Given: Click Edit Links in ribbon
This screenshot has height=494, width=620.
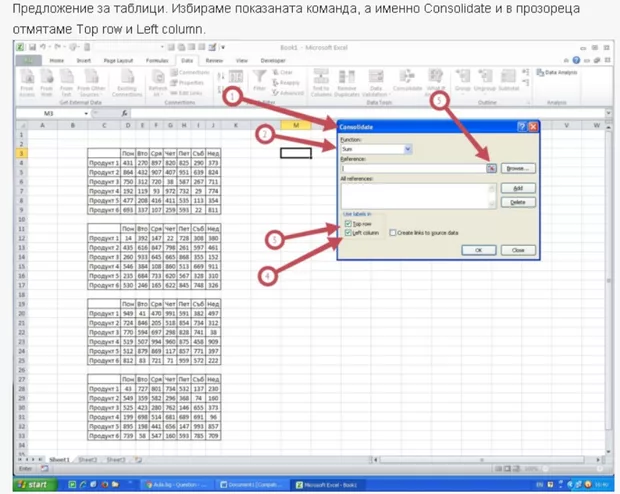Looking at the screenshot, I should click(186, 93).
